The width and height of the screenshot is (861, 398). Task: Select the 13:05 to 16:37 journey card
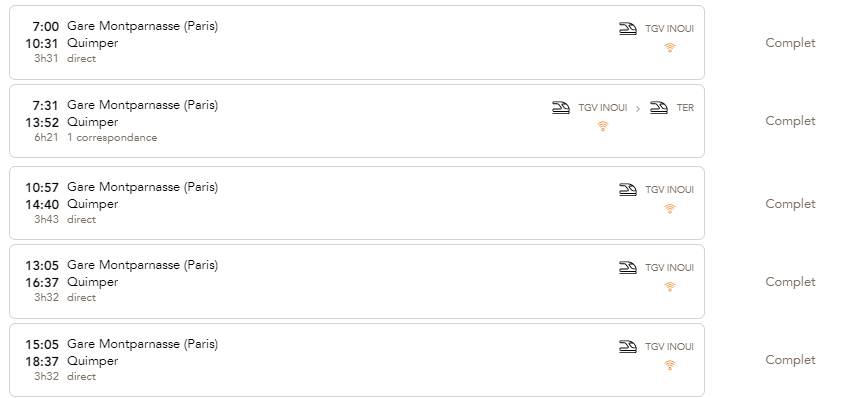357,282
